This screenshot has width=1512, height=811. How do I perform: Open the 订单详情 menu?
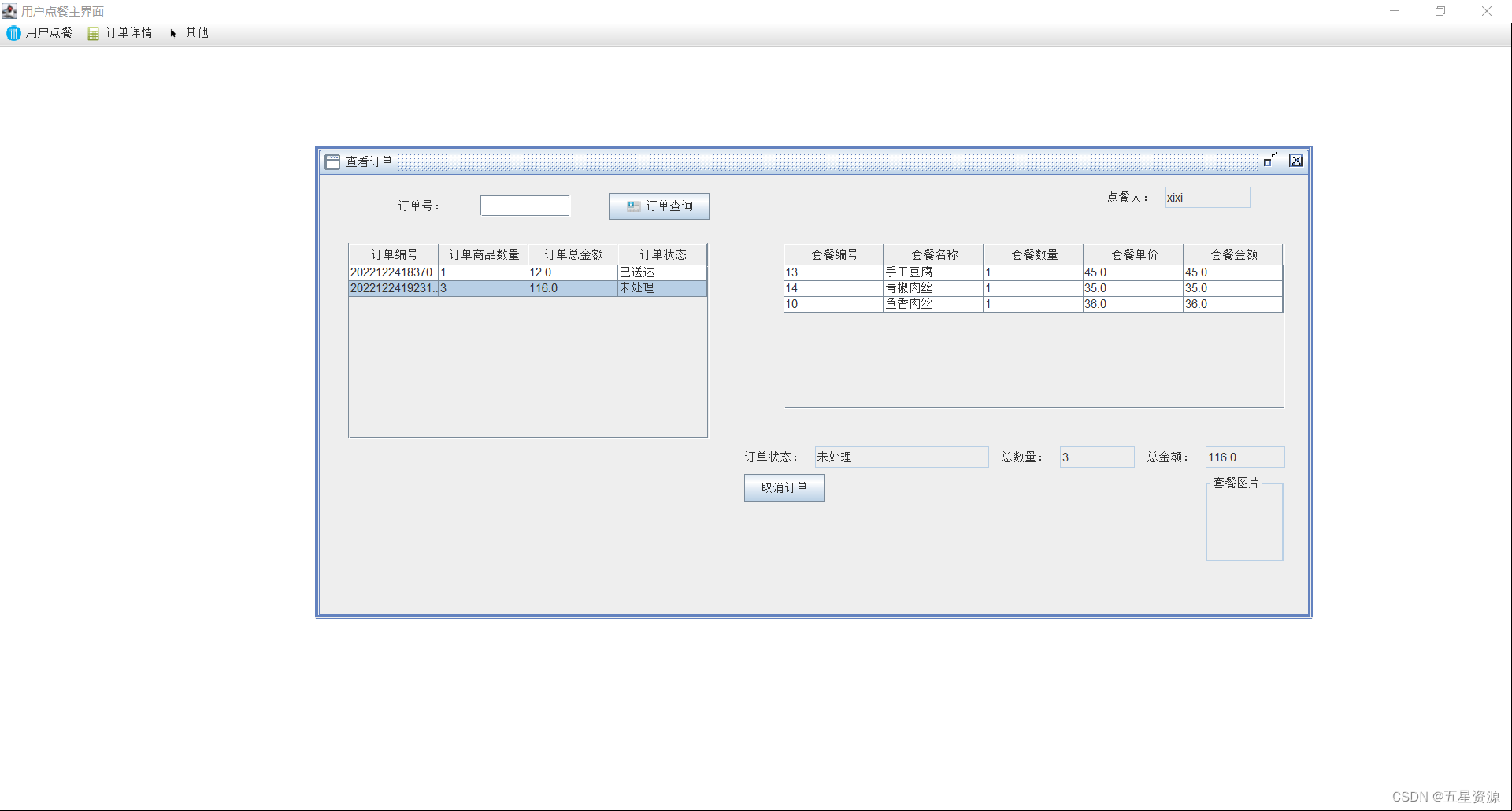pos(120,33)
